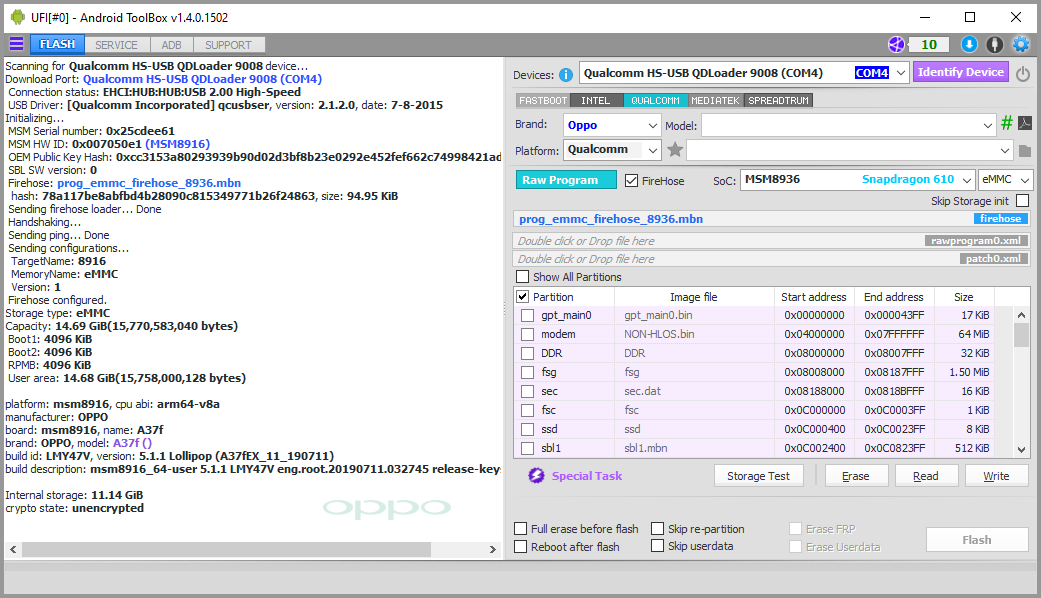Screen dimensions: 1041x598
Task: Open the firmware folder browse icon
Action: click(1025, 151)
